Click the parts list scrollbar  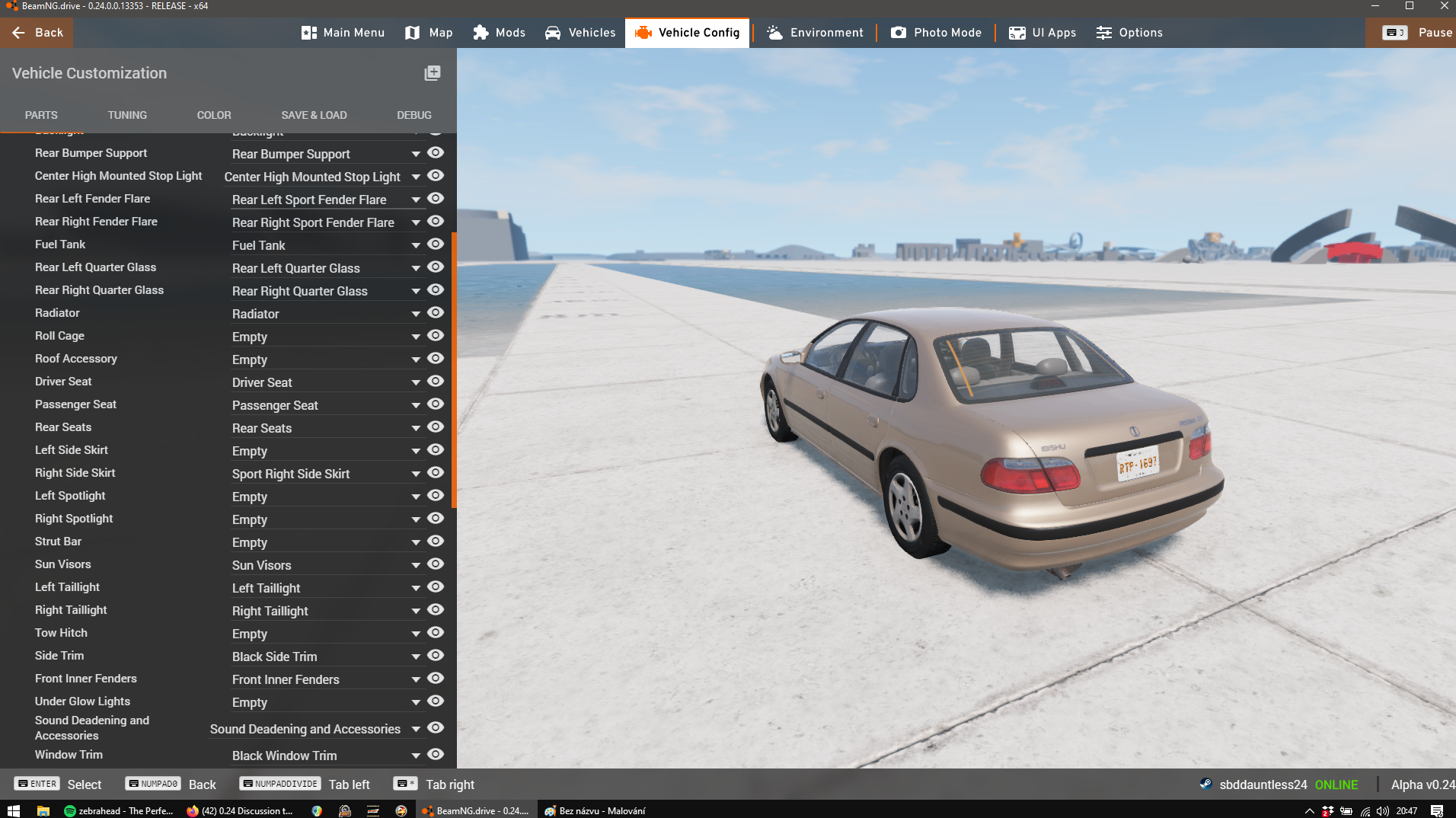[x=454, y=370]
